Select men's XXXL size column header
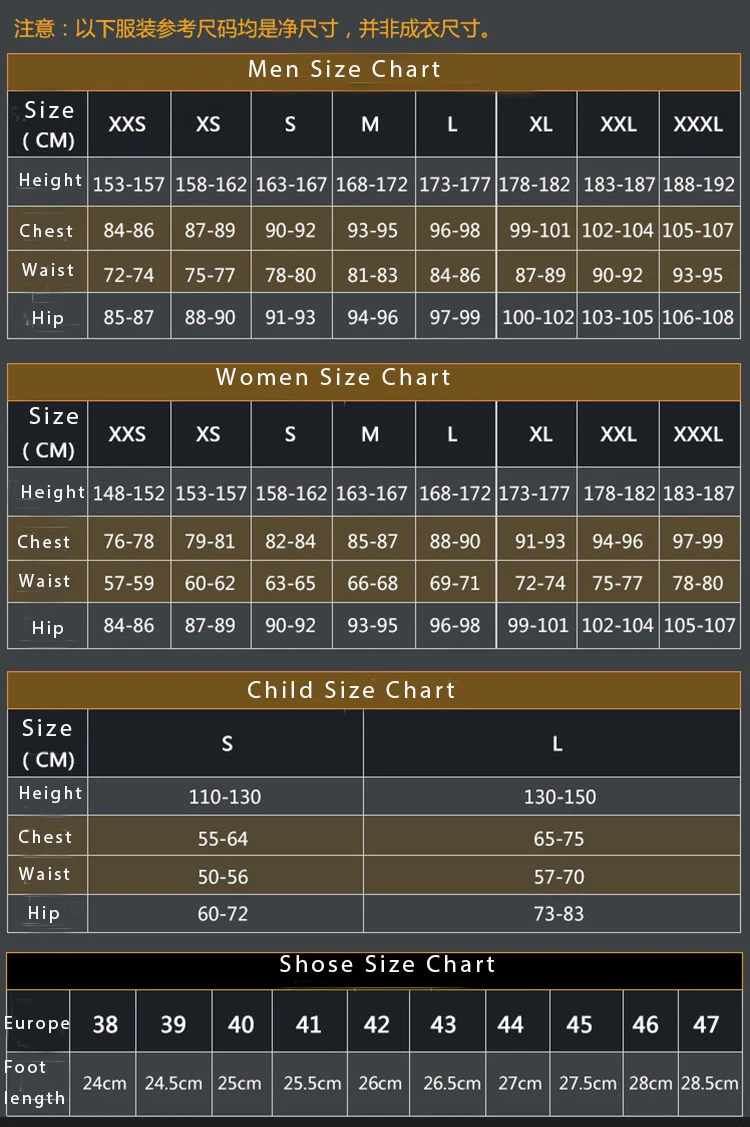Viewport: 750px width, 1127px height. click(x=700, y=124)
